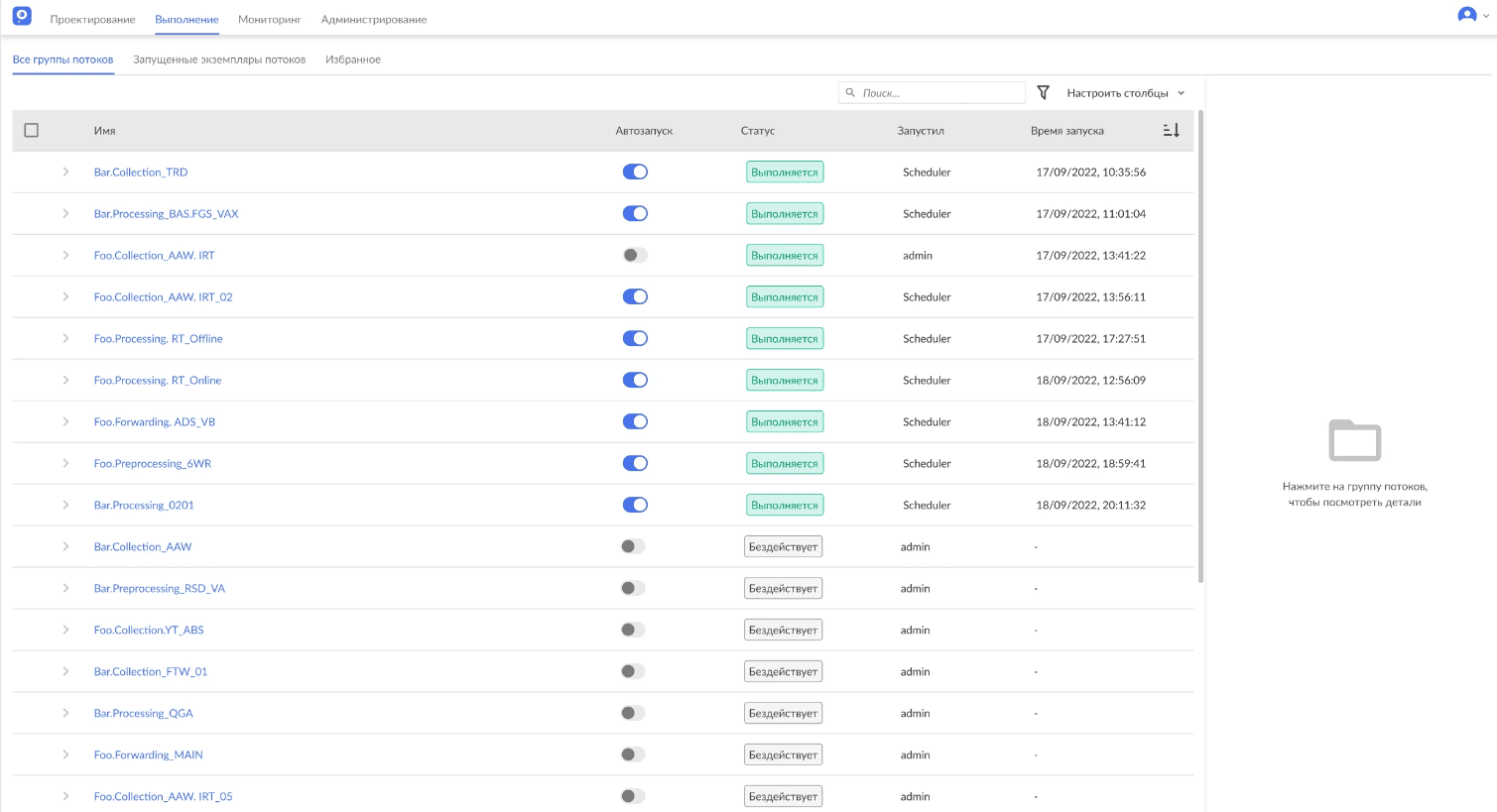This screenshot has width=1497, height=812.
Task: Expand the Bar.Processing_BAS.FGS_VAX row
Action: tap(65, 214)
